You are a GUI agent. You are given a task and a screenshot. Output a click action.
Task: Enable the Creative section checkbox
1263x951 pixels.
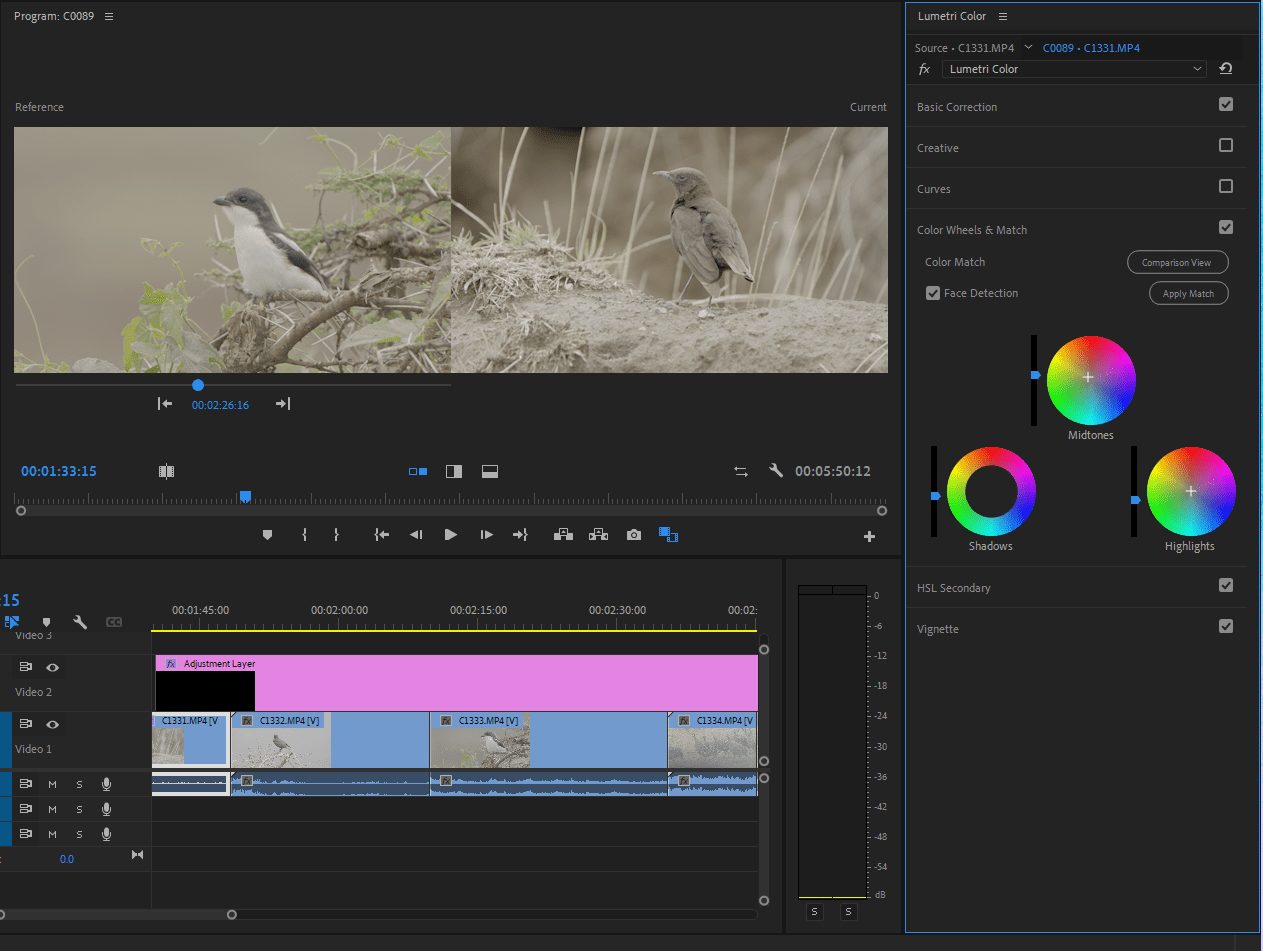pos(1226,145)
